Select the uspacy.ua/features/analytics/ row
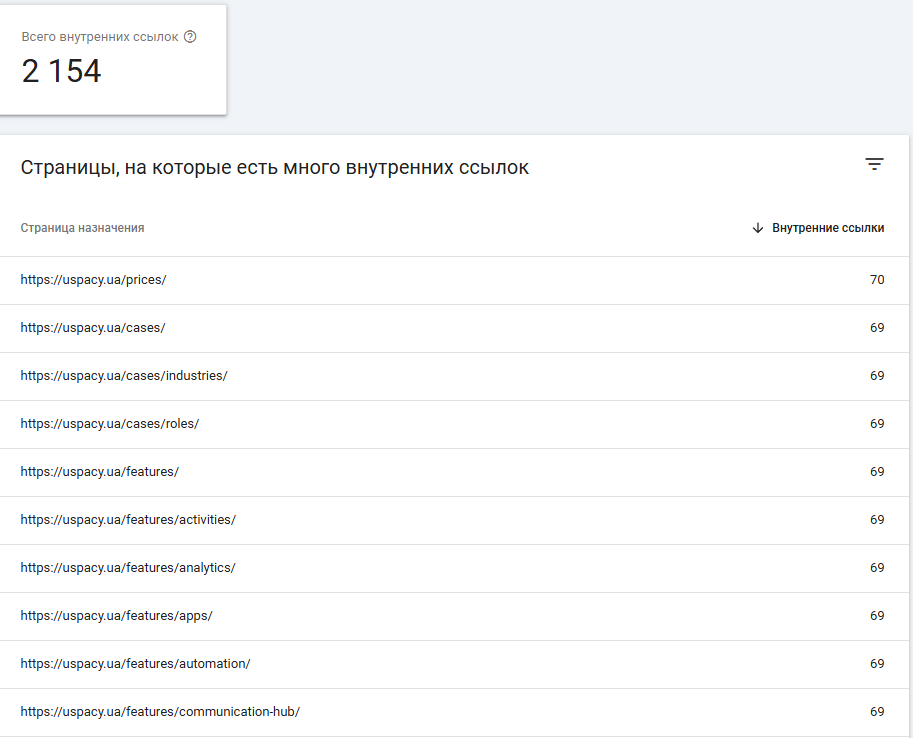Viewport: 913px width, 738px height. [454, 568]
